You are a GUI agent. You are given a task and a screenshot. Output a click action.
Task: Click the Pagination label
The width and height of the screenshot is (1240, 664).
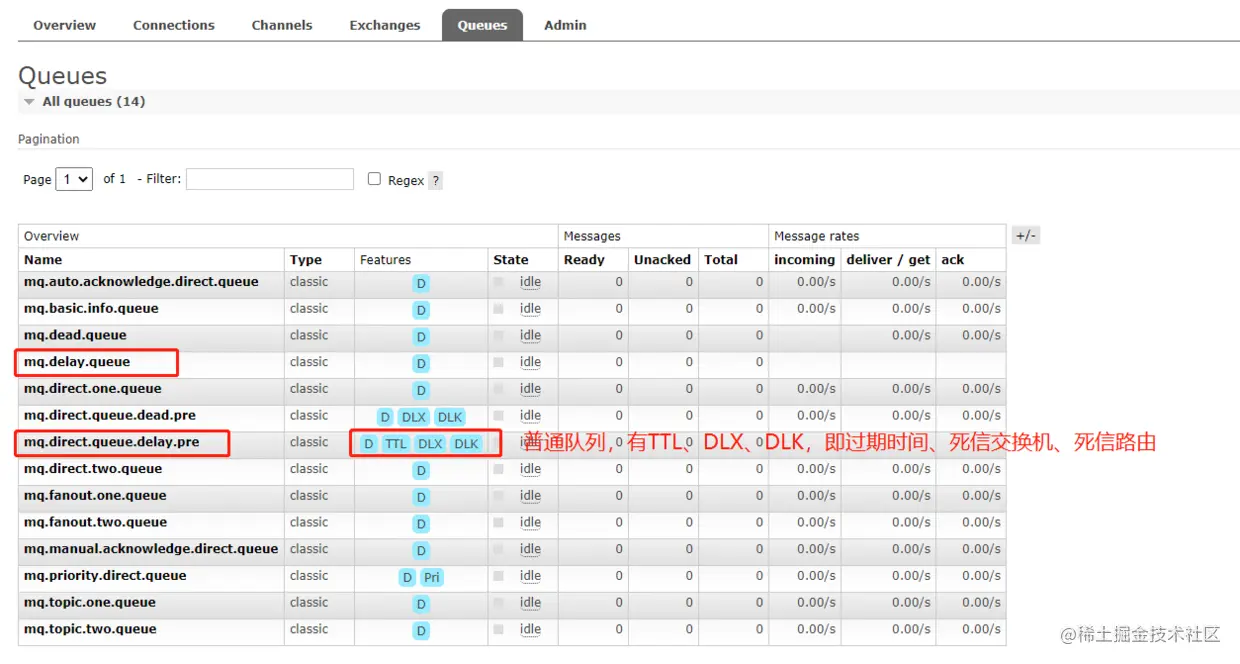(49, 139)
